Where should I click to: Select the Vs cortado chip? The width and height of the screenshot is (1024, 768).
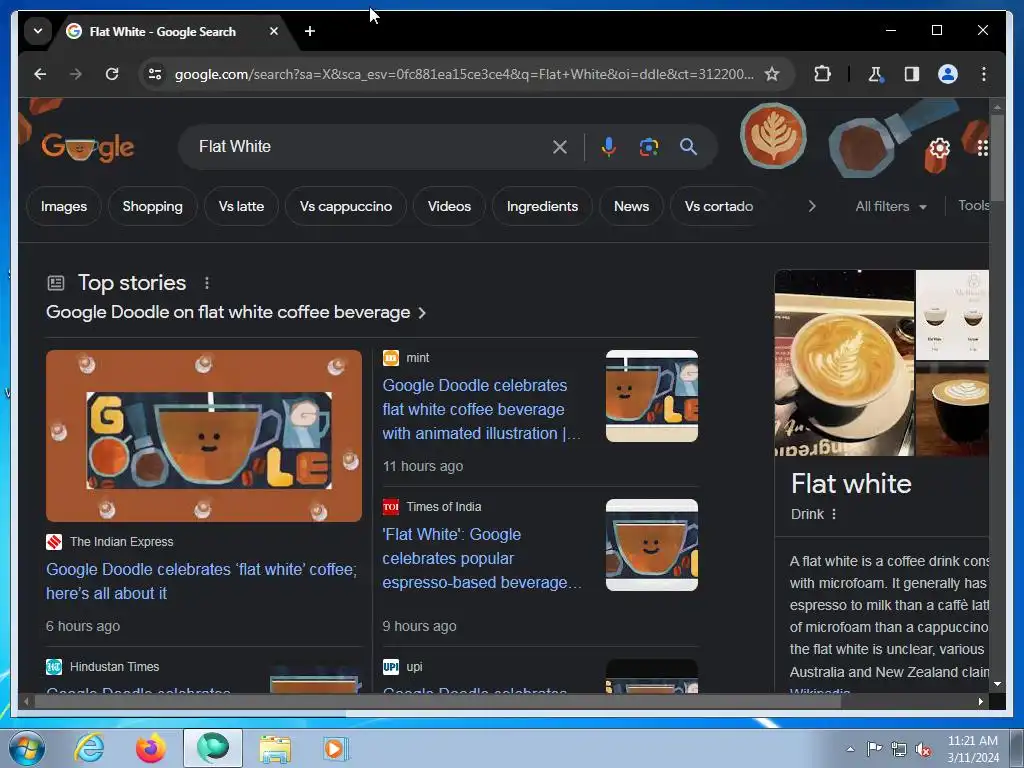(x=719, y=206)
